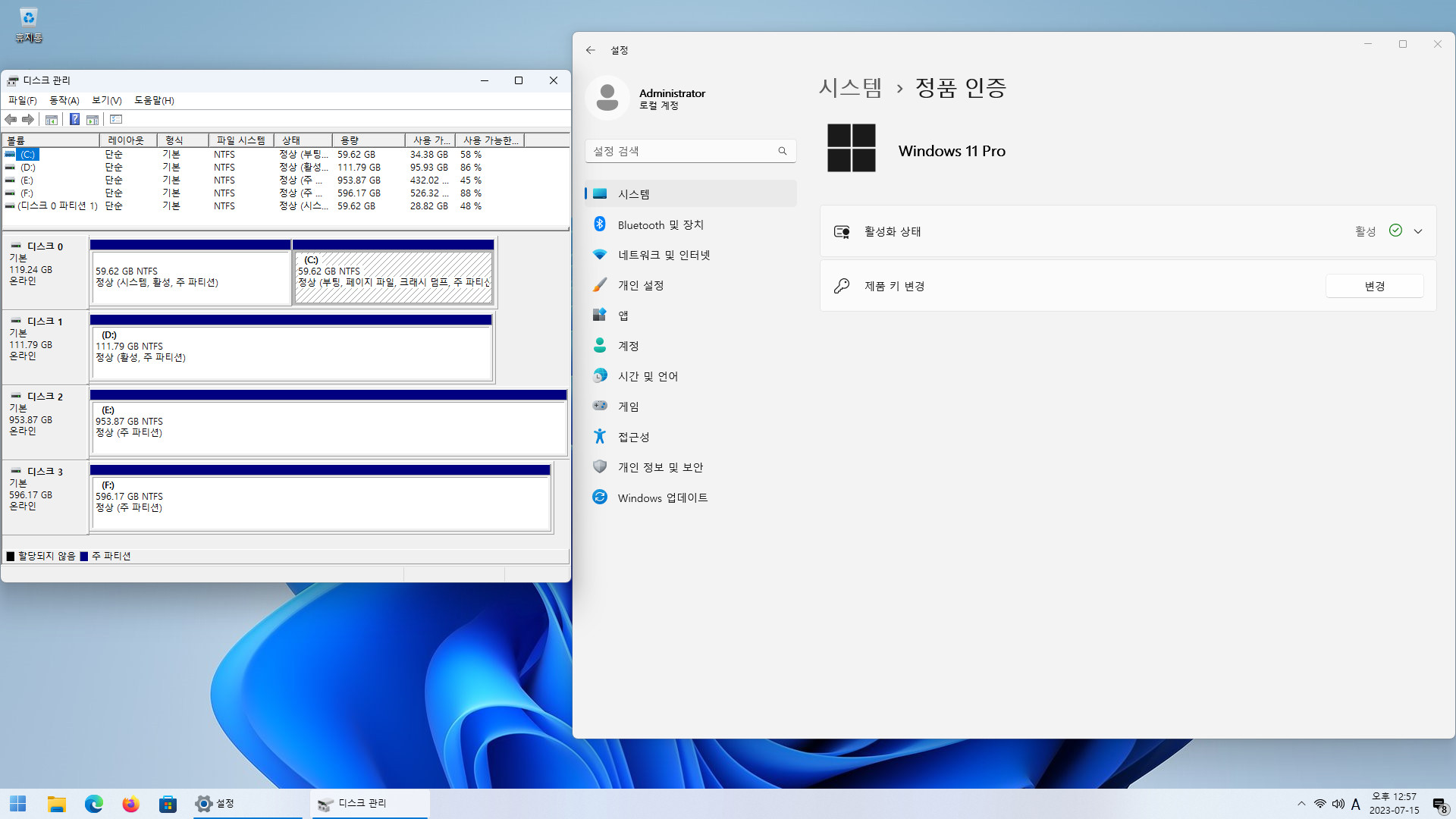Image resolution: width=1456 pixels, height=819 pixels.
Task: Open the Wi-Fi network tray icon
Action: click(x=1320, y=804)
